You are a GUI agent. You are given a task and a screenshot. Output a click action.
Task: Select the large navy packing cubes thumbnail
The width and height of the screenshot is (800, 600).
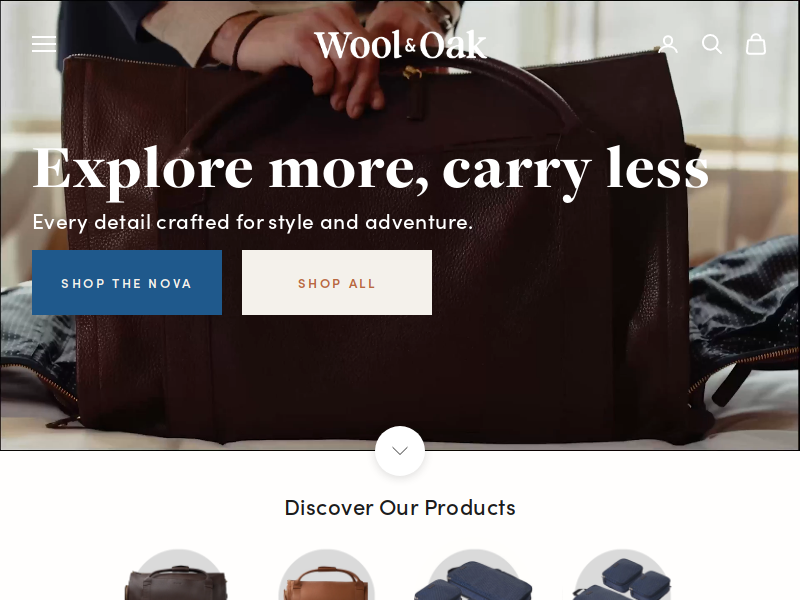pos(474,575)
